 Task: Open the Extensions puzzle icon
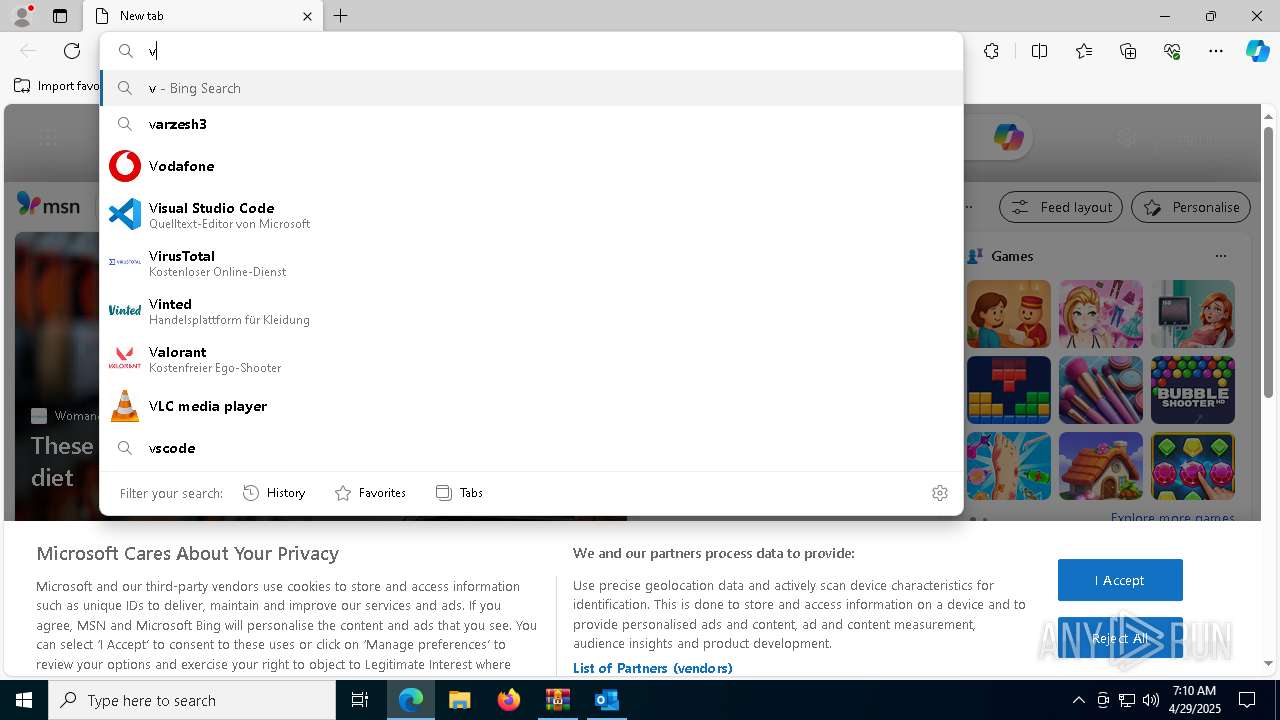coord(991,51)
